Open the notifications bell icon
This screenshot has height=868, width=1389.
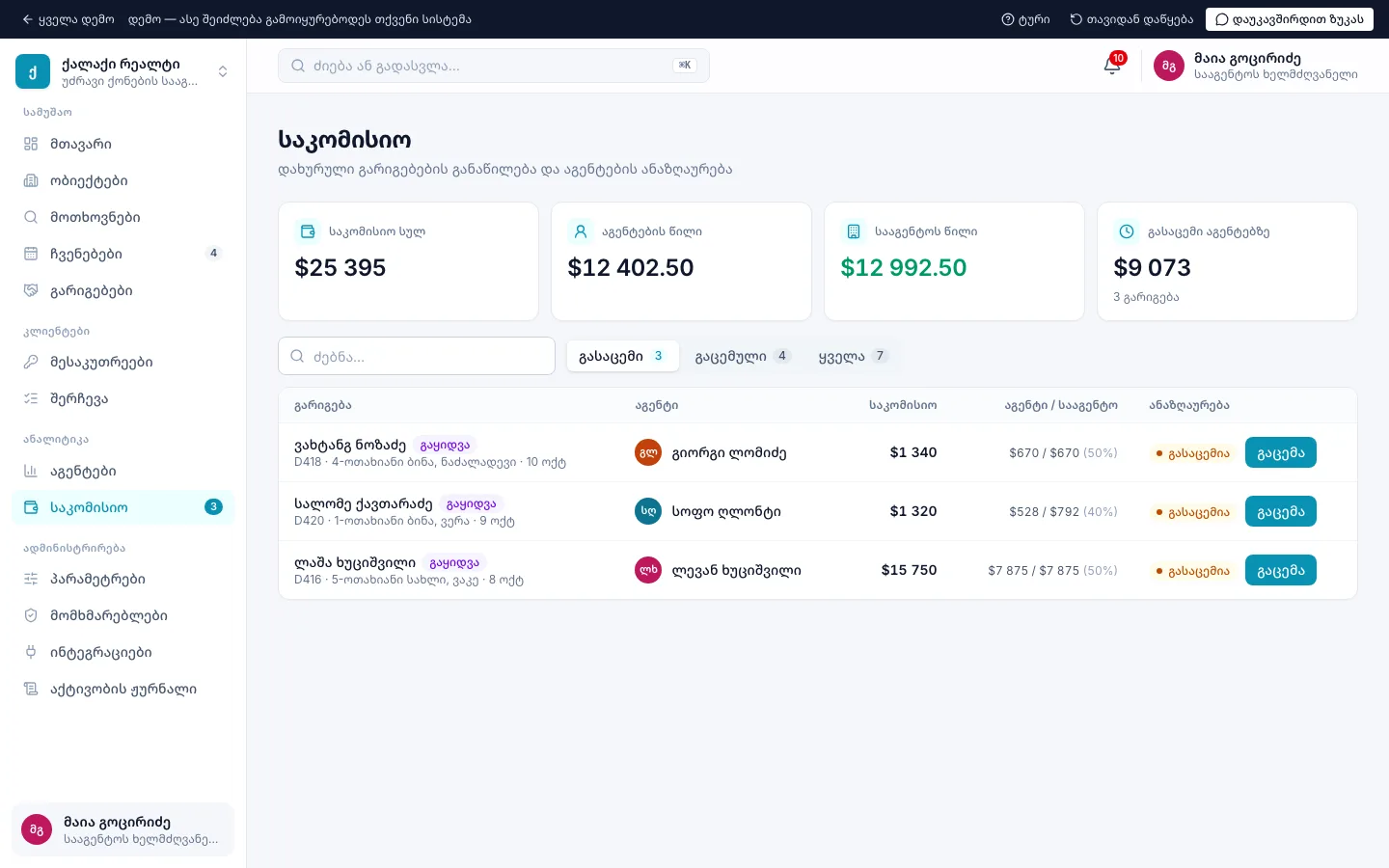pyautogui.click(x=1112, y=66)
